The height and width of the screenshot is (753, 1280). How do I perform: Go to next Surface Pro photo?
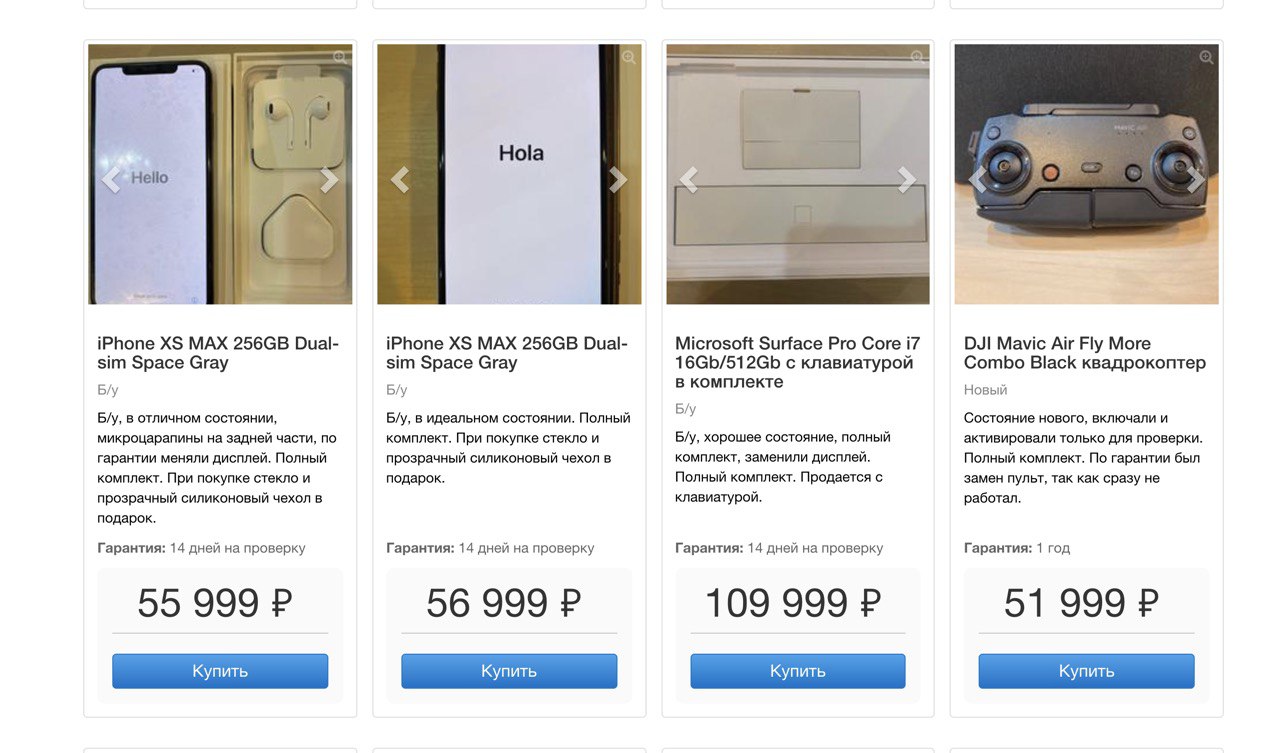pyautogui.click(x=907, y=180)
